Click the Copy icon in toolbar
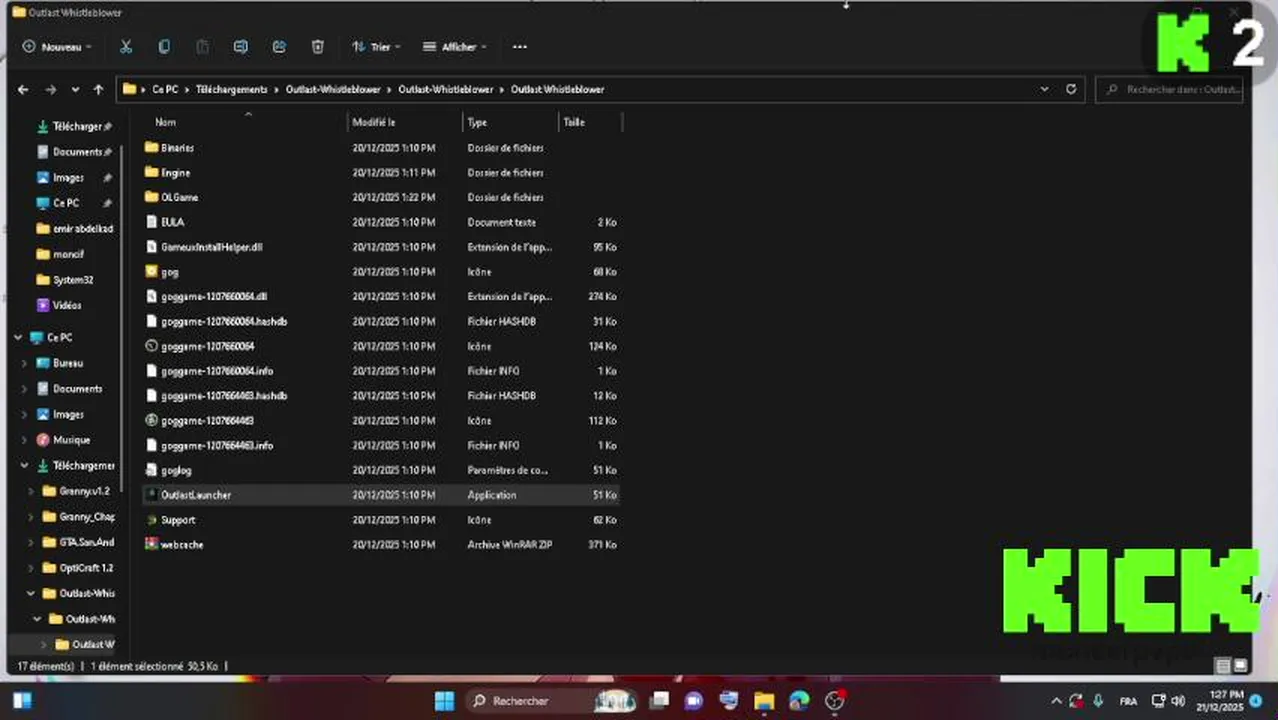1278x720 pixels. 164,47
